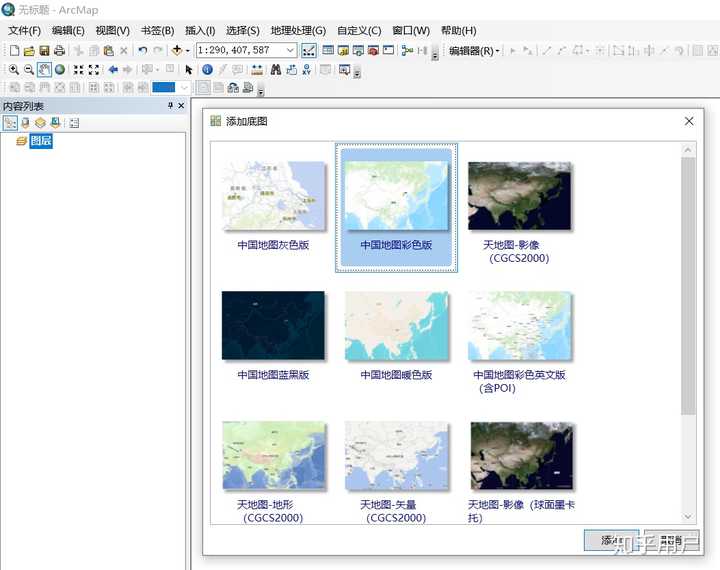Open the 编辑(E) menu
Viewport: 720px width, 570px height.
68,31
